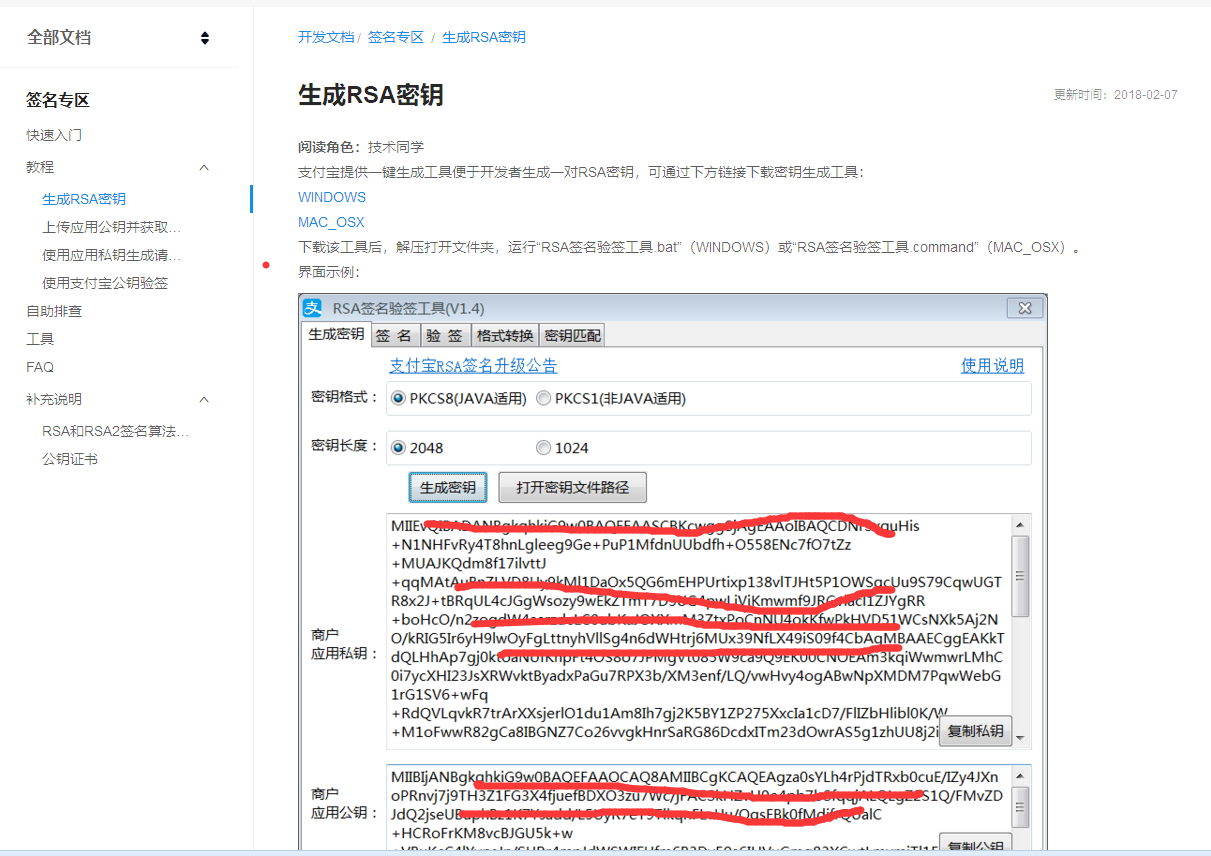Choose 1024 key length
1211x856 pixels.
pos(543,447)
